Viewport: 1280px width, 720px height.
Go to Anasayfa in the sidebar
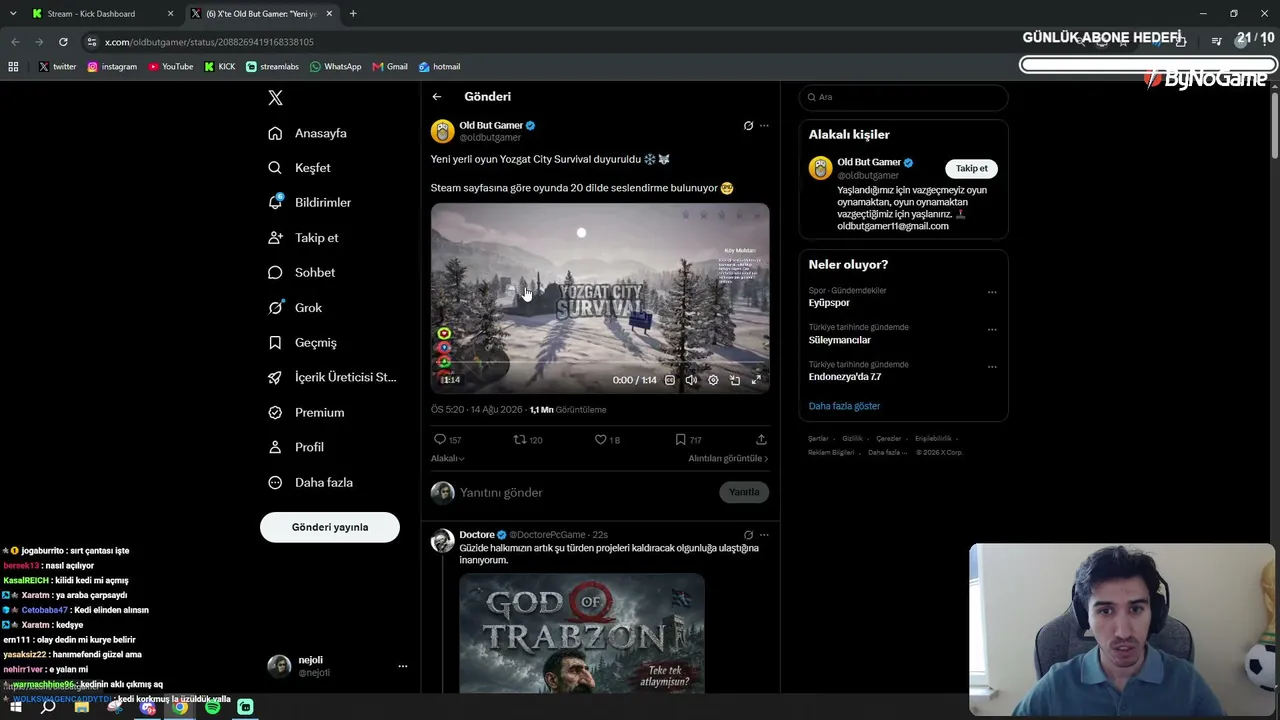(308, 133)
